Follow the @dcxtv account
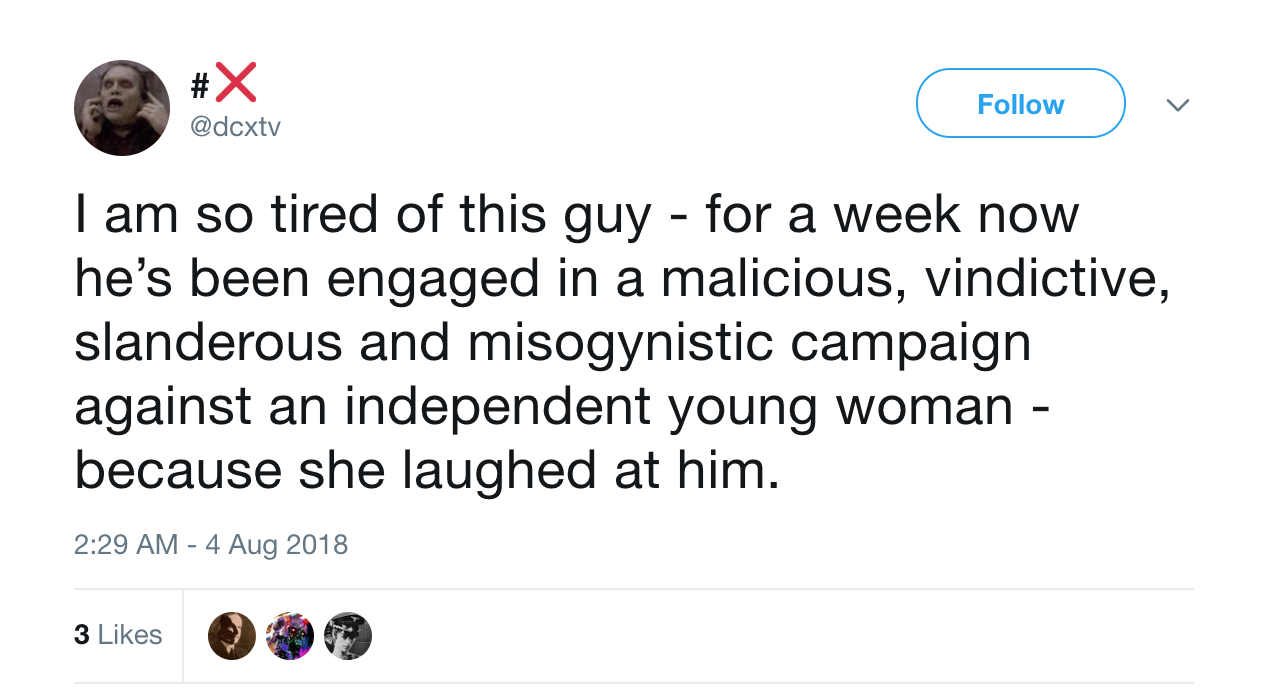 tap(1020, 104)
